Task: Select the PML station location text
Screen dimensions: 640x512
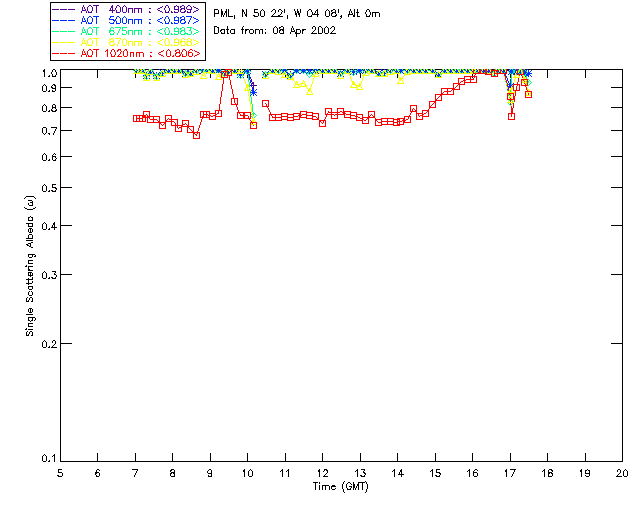Action: pos(297,14)
